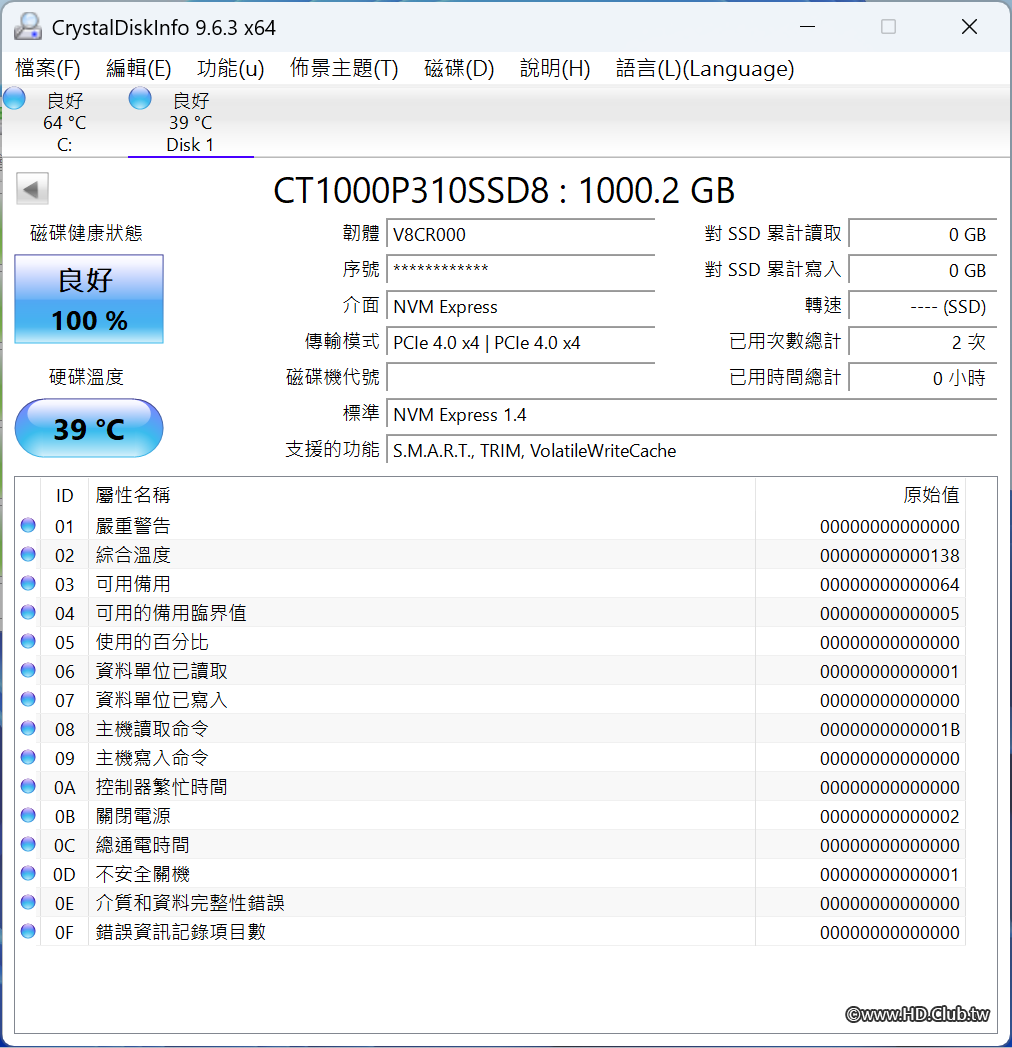1012x1048 pixels.
Task: Click the 轉速 value ---- (SSD)
Action: pyautogui.click(x=922, y=307)
